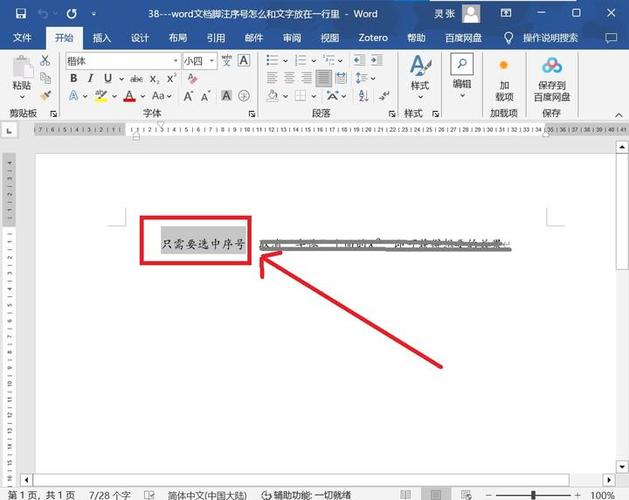The image size is (629, 500).
Task: Click Clear All Formatting eraser icon
Action: click(192, 78)
